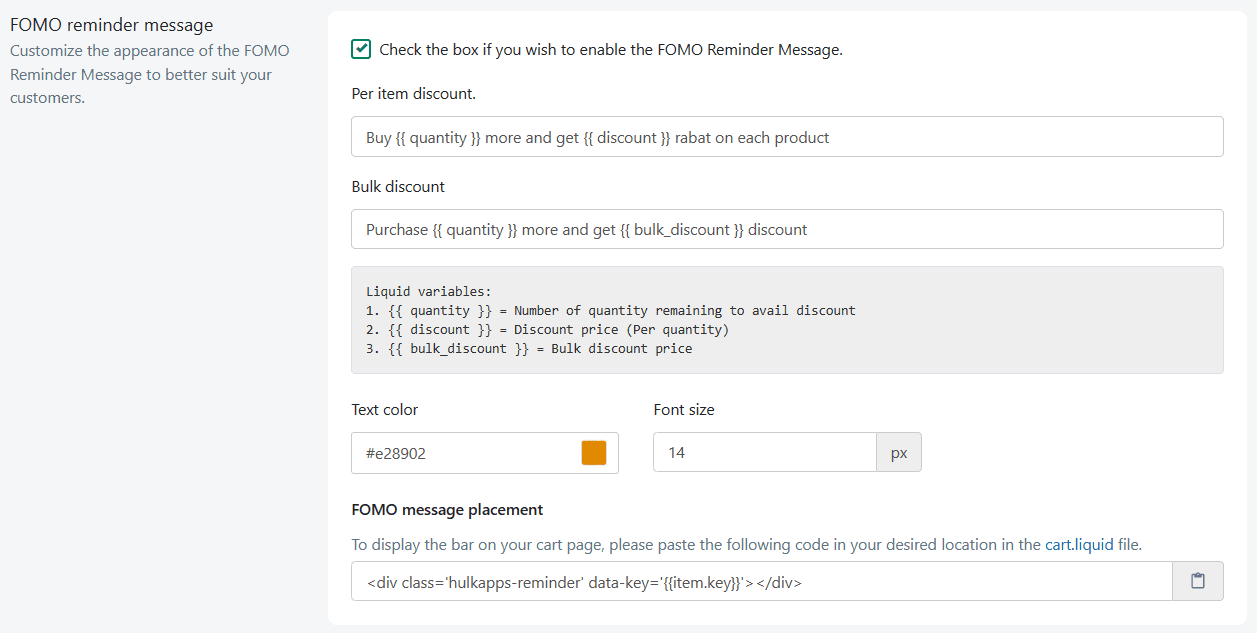The width and height of the screenshot is (1257, 633).
Task: Click the 'Text color' label
Action: click(x=385, y=410)
